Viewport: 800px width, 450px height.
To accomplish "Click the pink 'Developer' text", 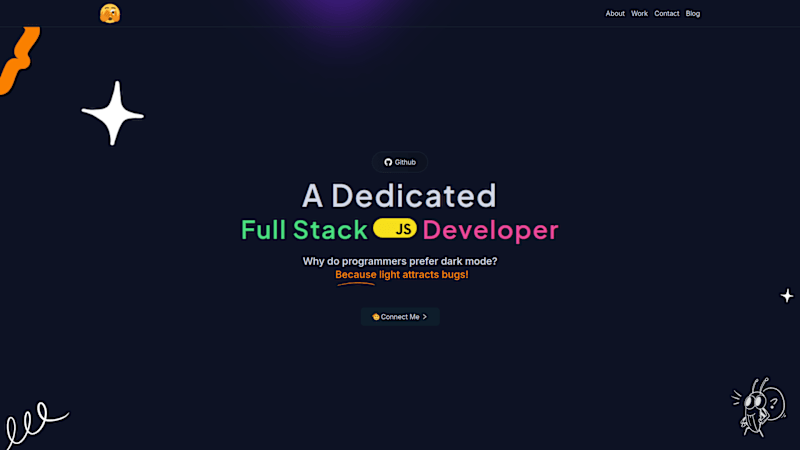I will tap(490, 230).
